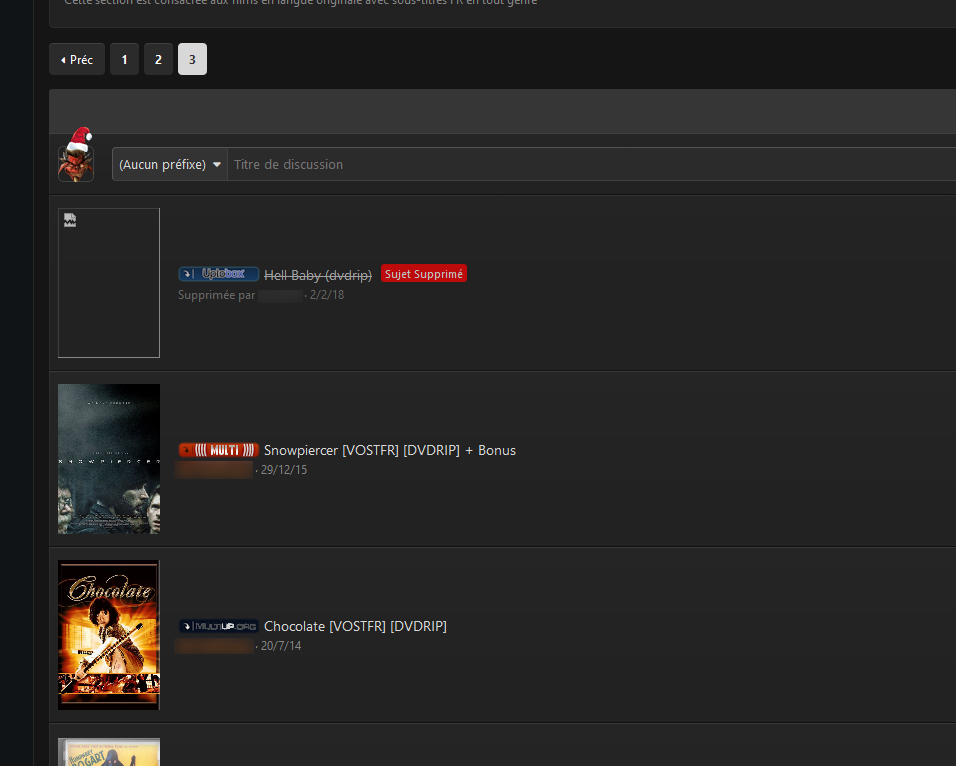The image size is (956, 766).
Task: Open the Snowpiercer poster thumbnail
Action: (109, 459)
